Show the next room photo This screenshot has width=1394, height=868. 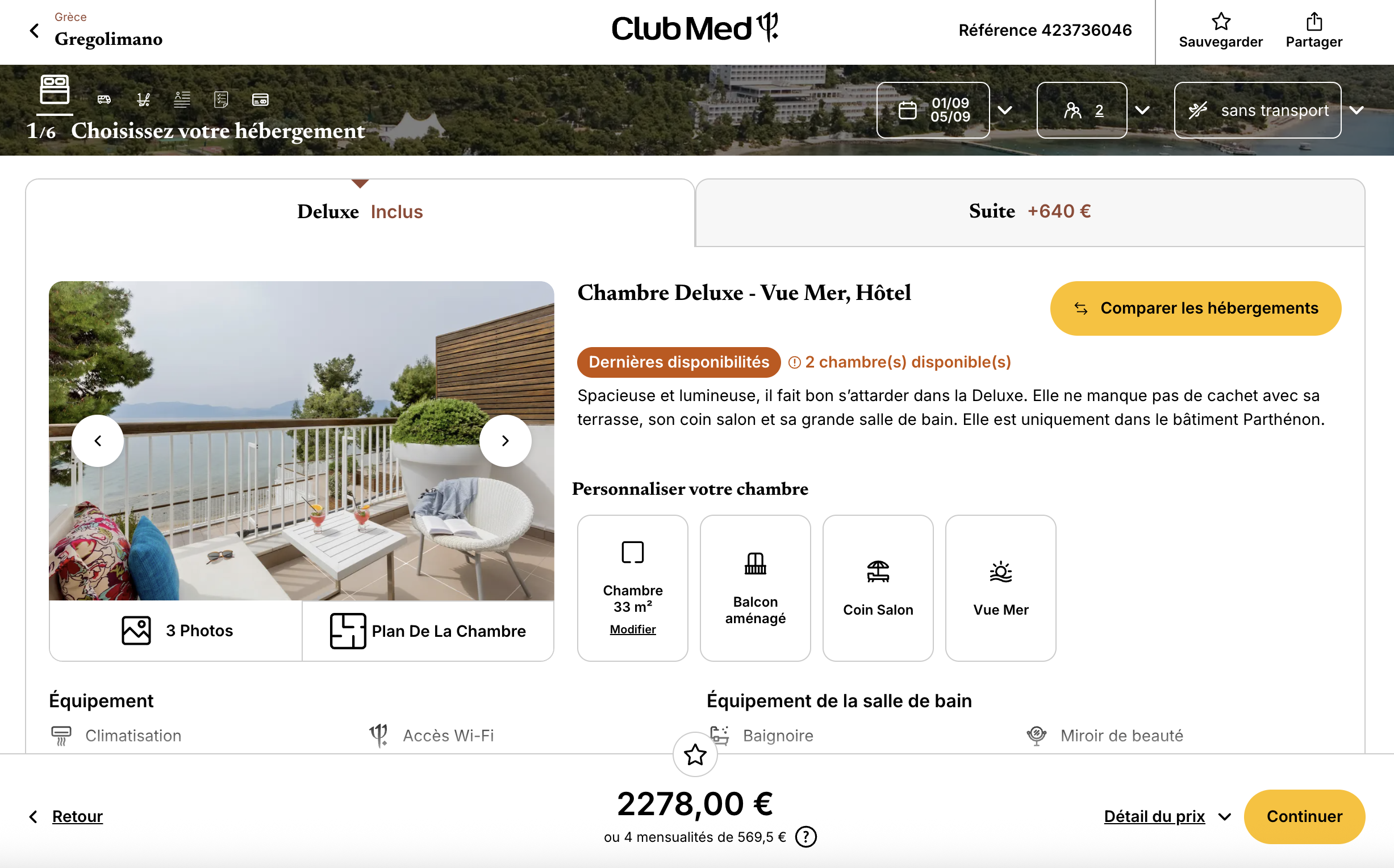pyautogui.click(x=505, y=441)
